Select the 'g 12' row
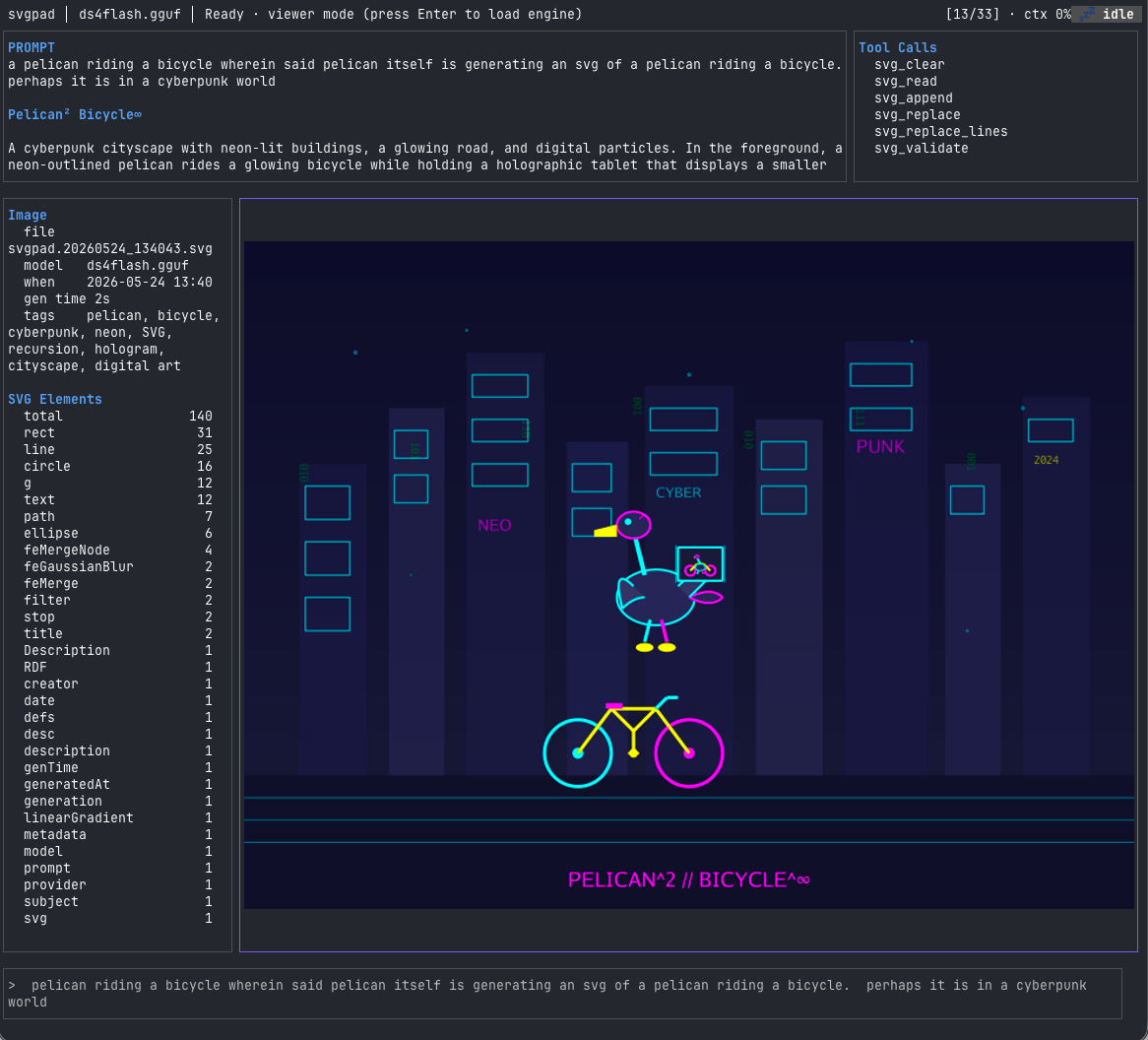Viewport: 1148px width, 1040px height. pos(118,484)
